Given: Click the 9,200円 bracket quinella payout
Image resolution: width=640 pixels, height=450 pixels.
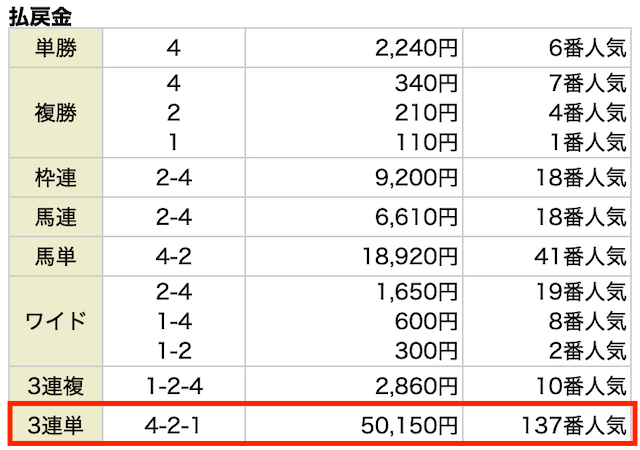Looking at the screenshot, I should [416, 178].
